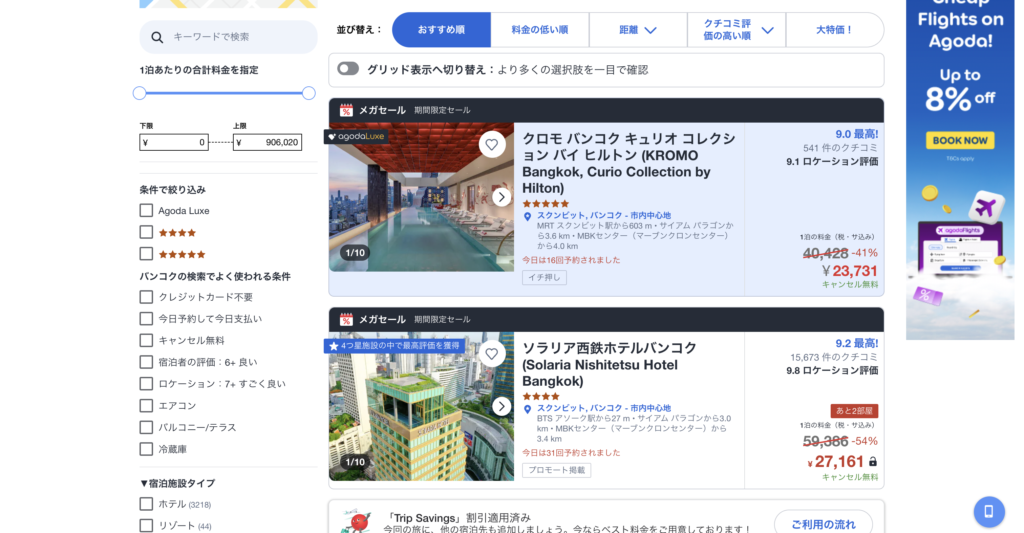Image resolution: width=1024 pixels, height=533 pixels.
Task: Click the four-star rating of Solaria Nishitetsu
Action: click(x=541, y=396)
